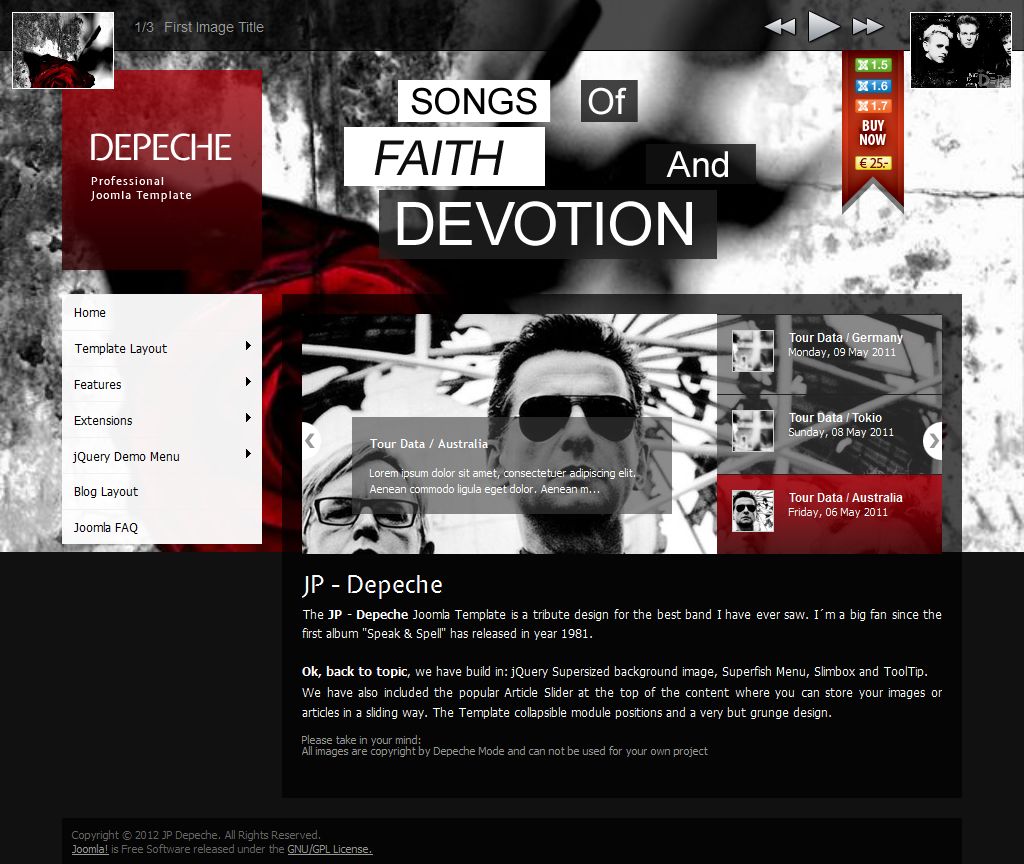Expand the Template Layout submenu arrow

tap(248, 346)
